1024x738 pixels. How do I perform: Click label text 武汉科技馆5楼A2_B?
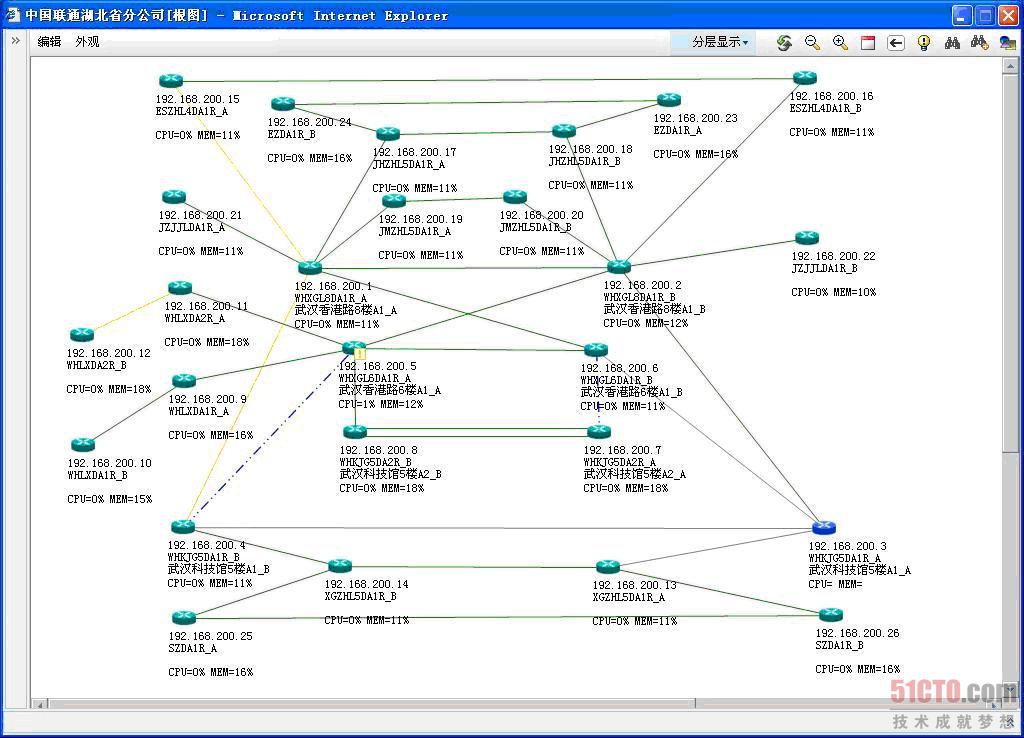(391, 474)
